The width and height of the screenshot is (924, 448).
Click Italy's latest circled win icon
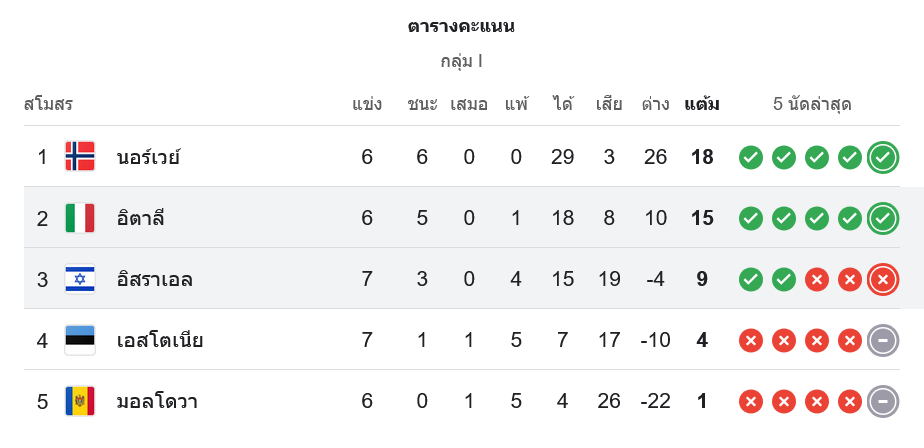[x=882, y=218]
